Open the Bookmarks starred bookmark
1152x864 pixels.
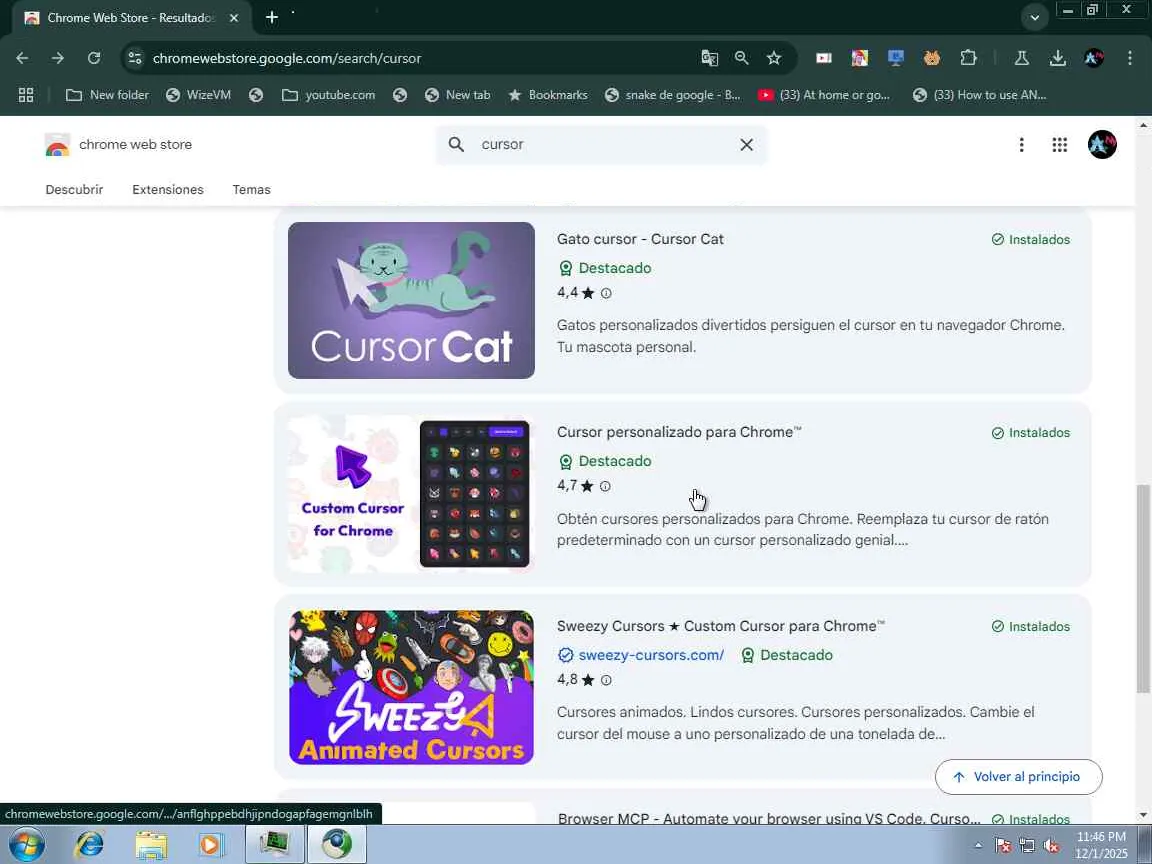click(x=548, y=95)
